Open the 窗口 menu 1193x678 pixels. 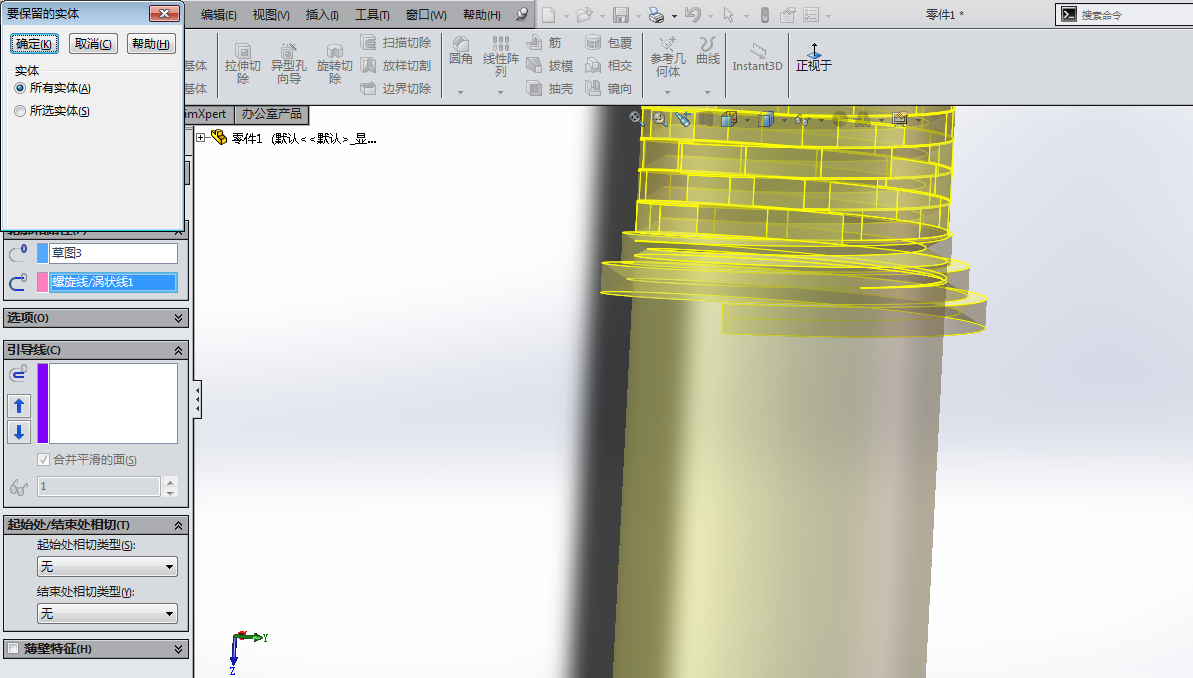coord(426,14)
